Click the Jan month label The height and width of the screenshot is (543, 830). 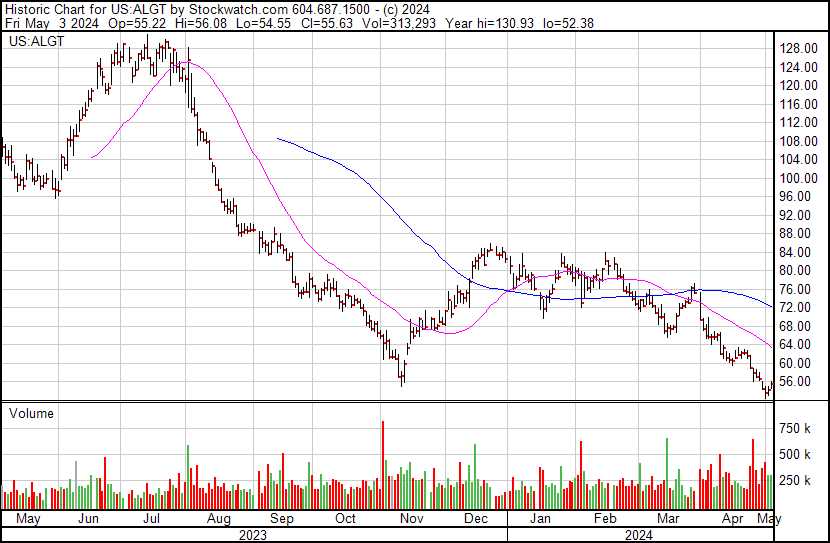click(x=539, y=519)
